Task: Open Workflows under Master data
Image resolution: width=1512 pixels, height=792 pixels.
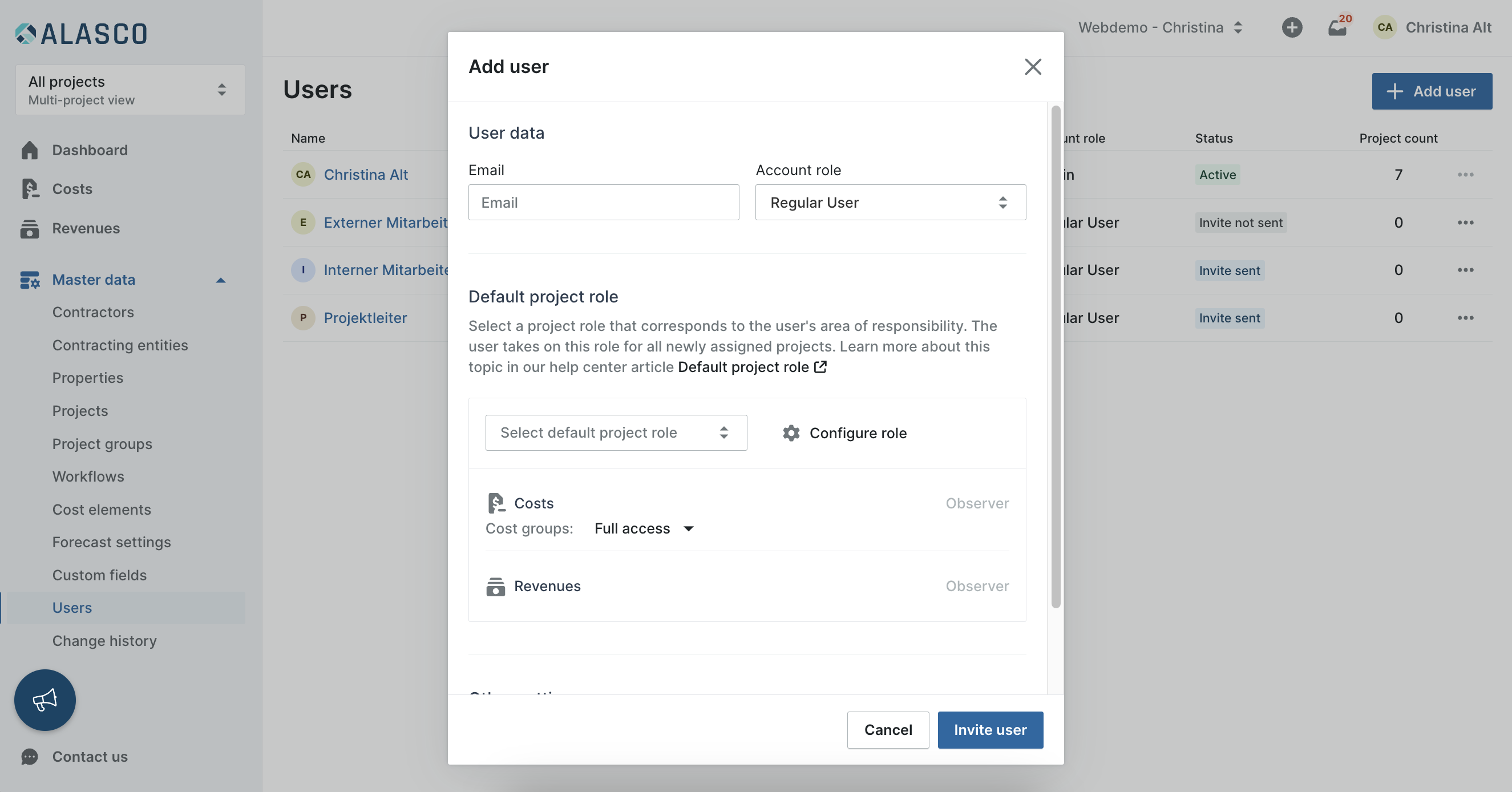Action: [88, 476]
